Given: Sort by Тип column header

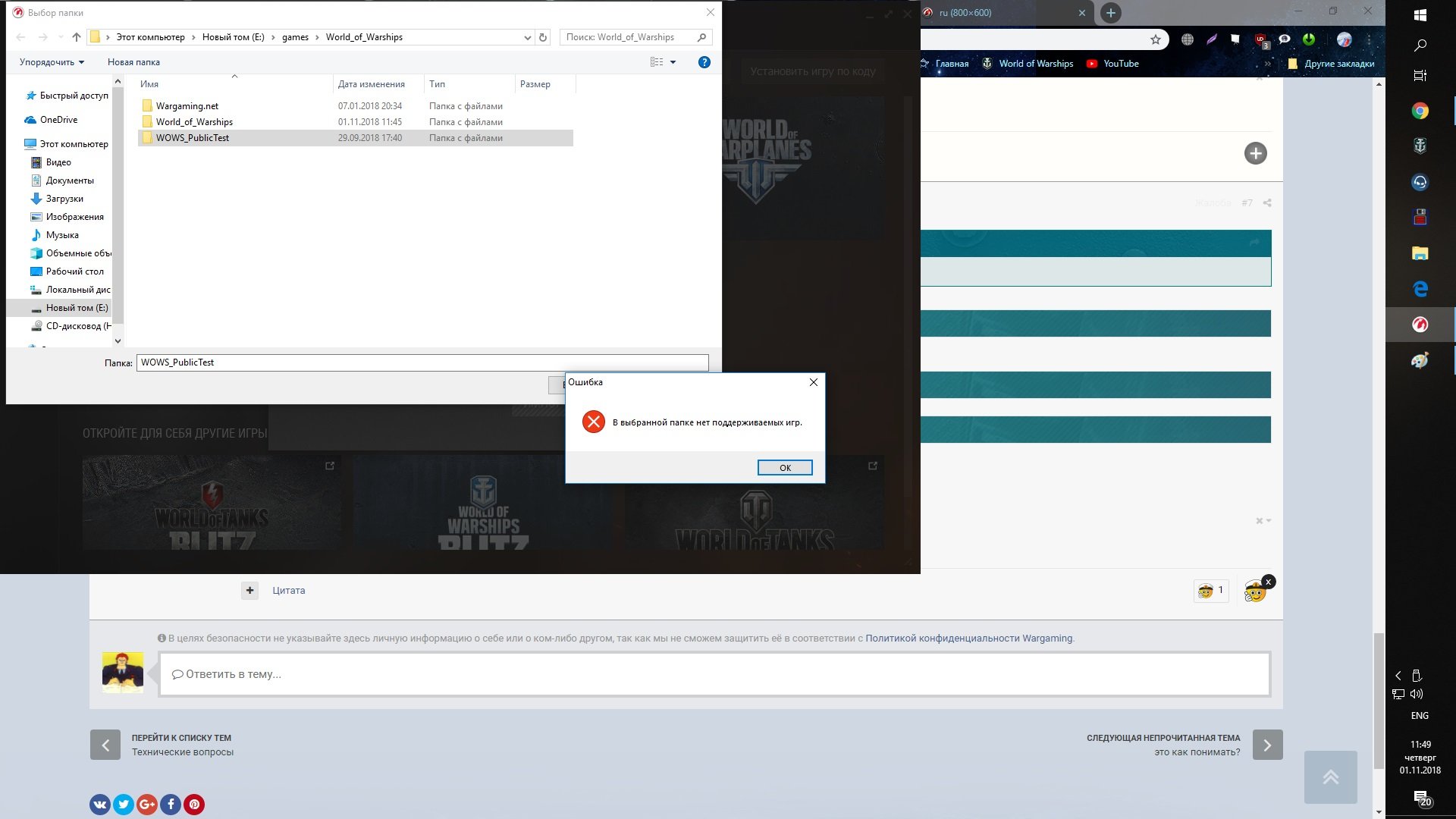Looking at the screenshot, I should (437, 84).
